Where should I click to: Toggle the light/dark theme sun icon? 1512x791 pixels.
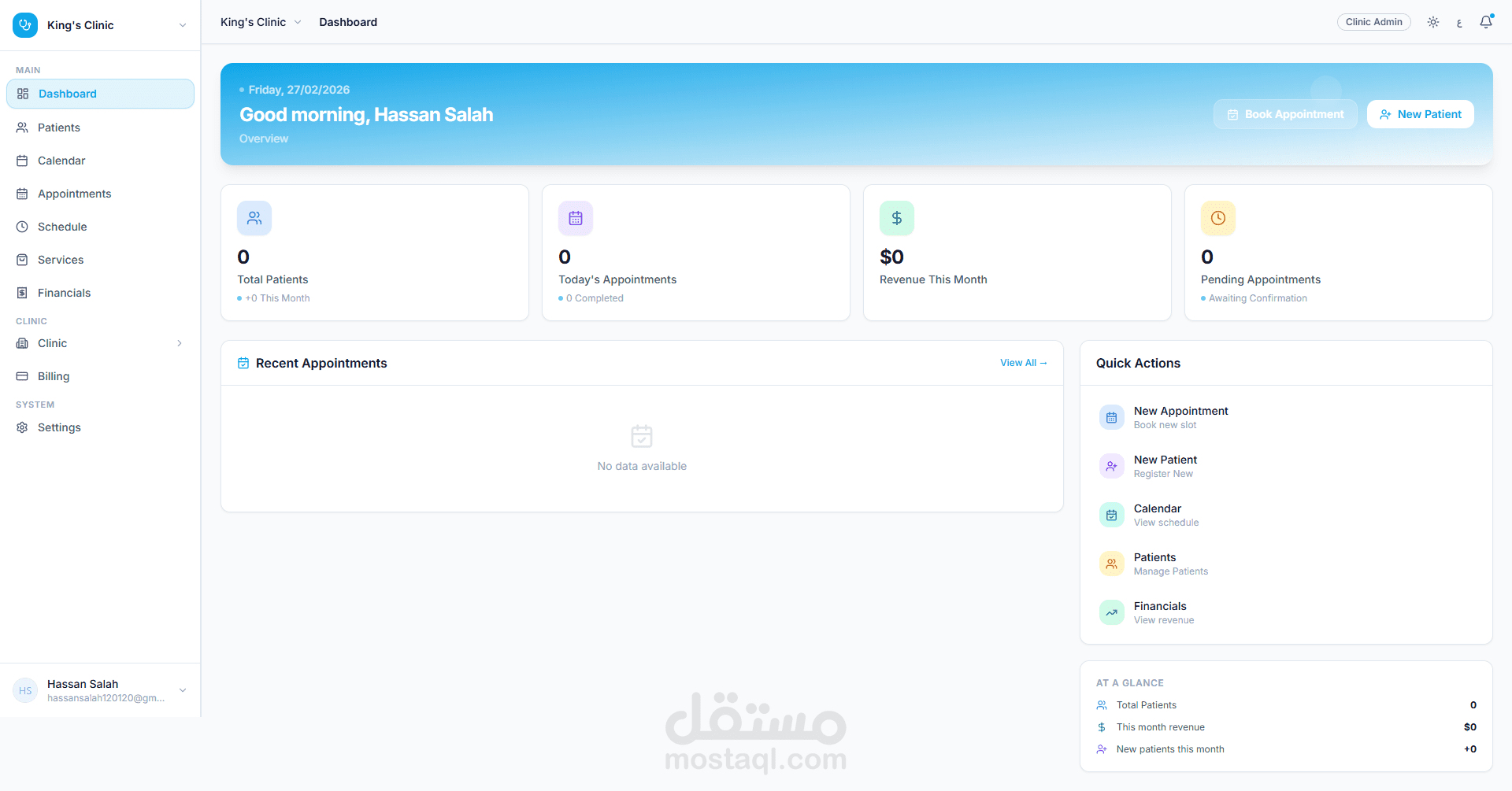1433,22
